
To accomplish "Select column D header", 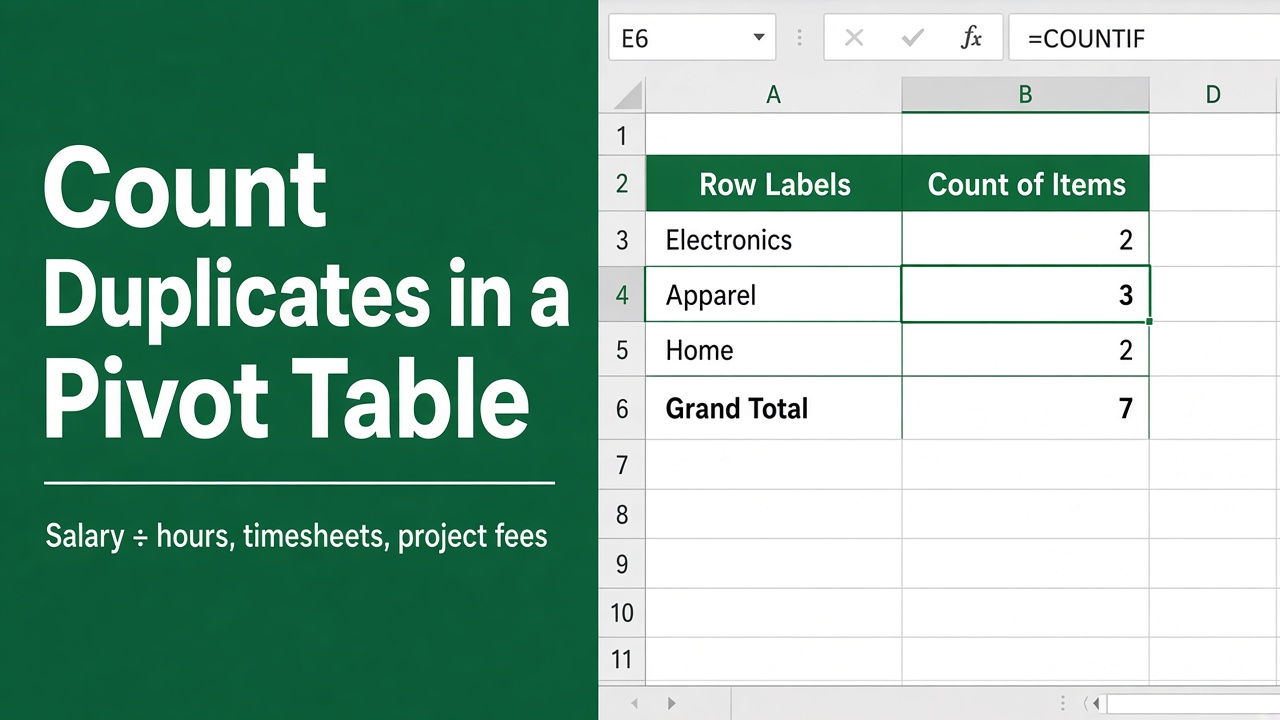I will pos(1214,95).
